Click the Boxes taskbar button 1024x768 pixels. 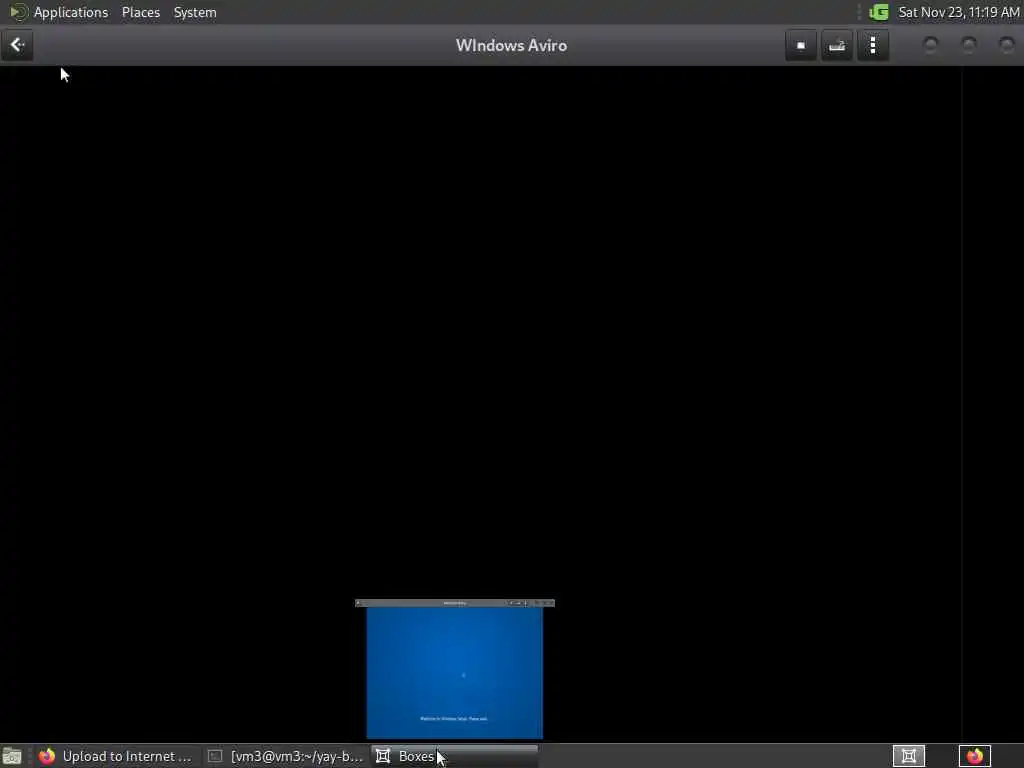(455, 756)
